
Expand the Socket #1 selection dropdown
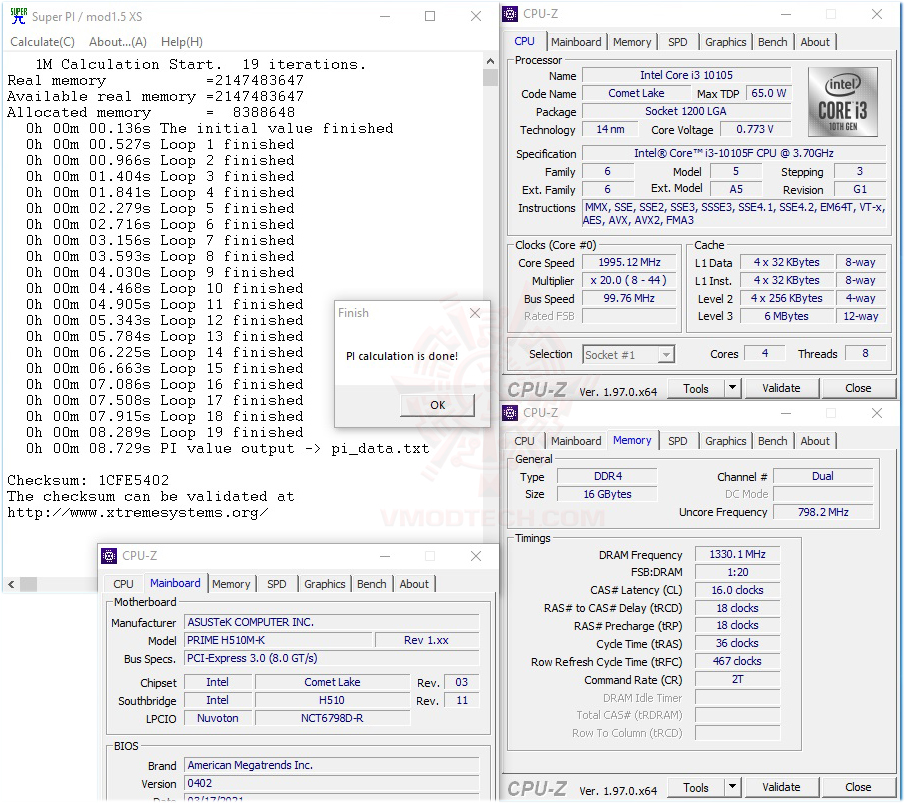click(x=666, y=354)
